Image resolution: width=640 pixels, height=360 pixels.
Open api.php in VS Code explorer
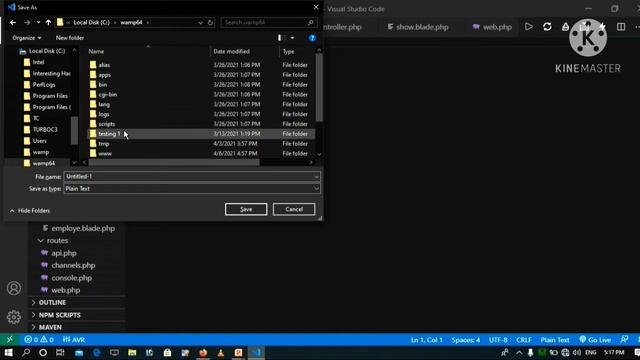coord(64,253)
